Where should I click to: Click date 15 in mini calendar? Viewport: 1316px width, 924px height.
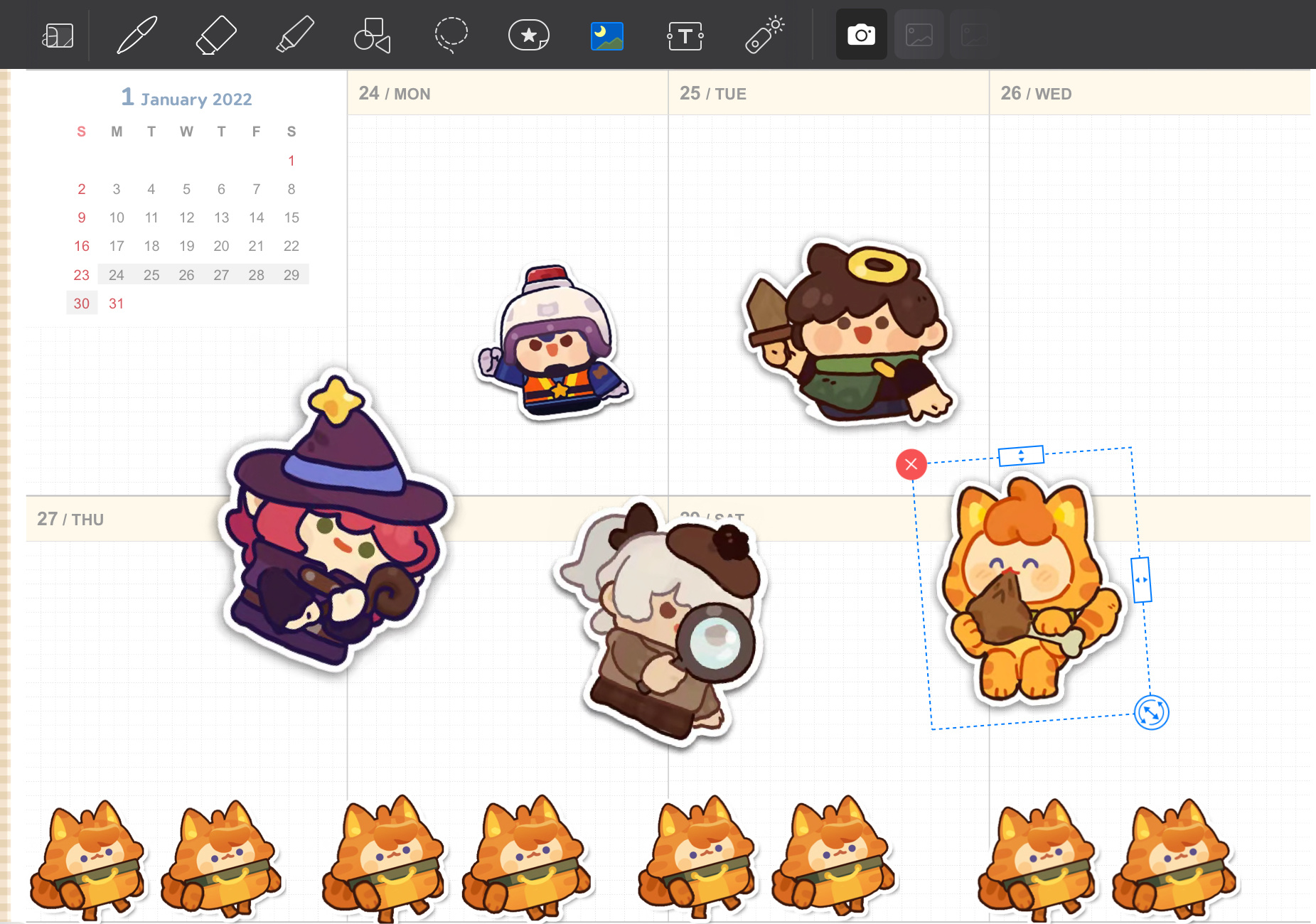click(291, 217)
